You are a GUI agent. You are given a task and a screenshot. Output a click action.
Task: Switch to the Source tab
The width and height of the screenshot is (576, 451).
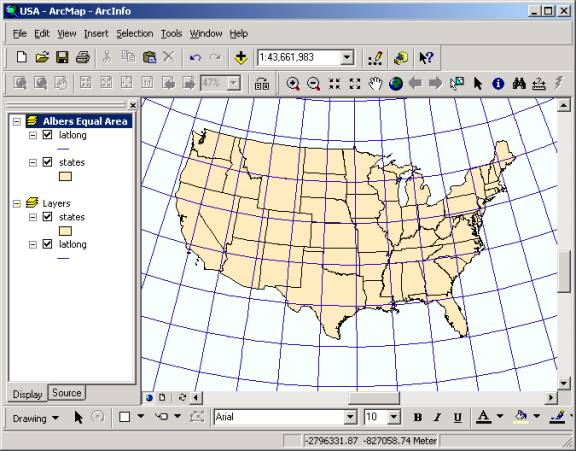click(x=66, y=393)
